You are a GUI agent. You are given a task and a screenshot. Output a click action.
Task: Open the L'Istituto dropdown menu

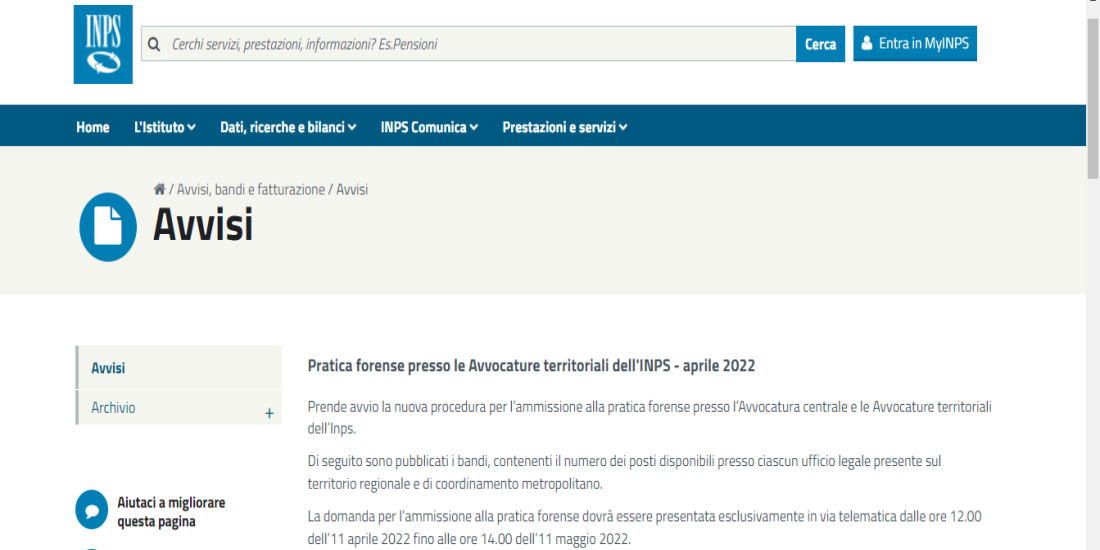click(165, 127)
